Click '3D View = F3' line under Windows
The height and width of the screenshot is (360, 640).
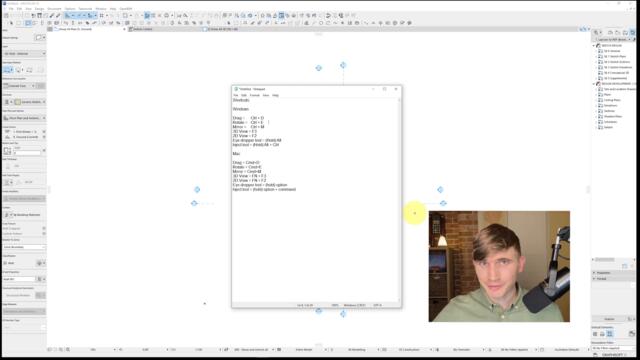[245, 131]
